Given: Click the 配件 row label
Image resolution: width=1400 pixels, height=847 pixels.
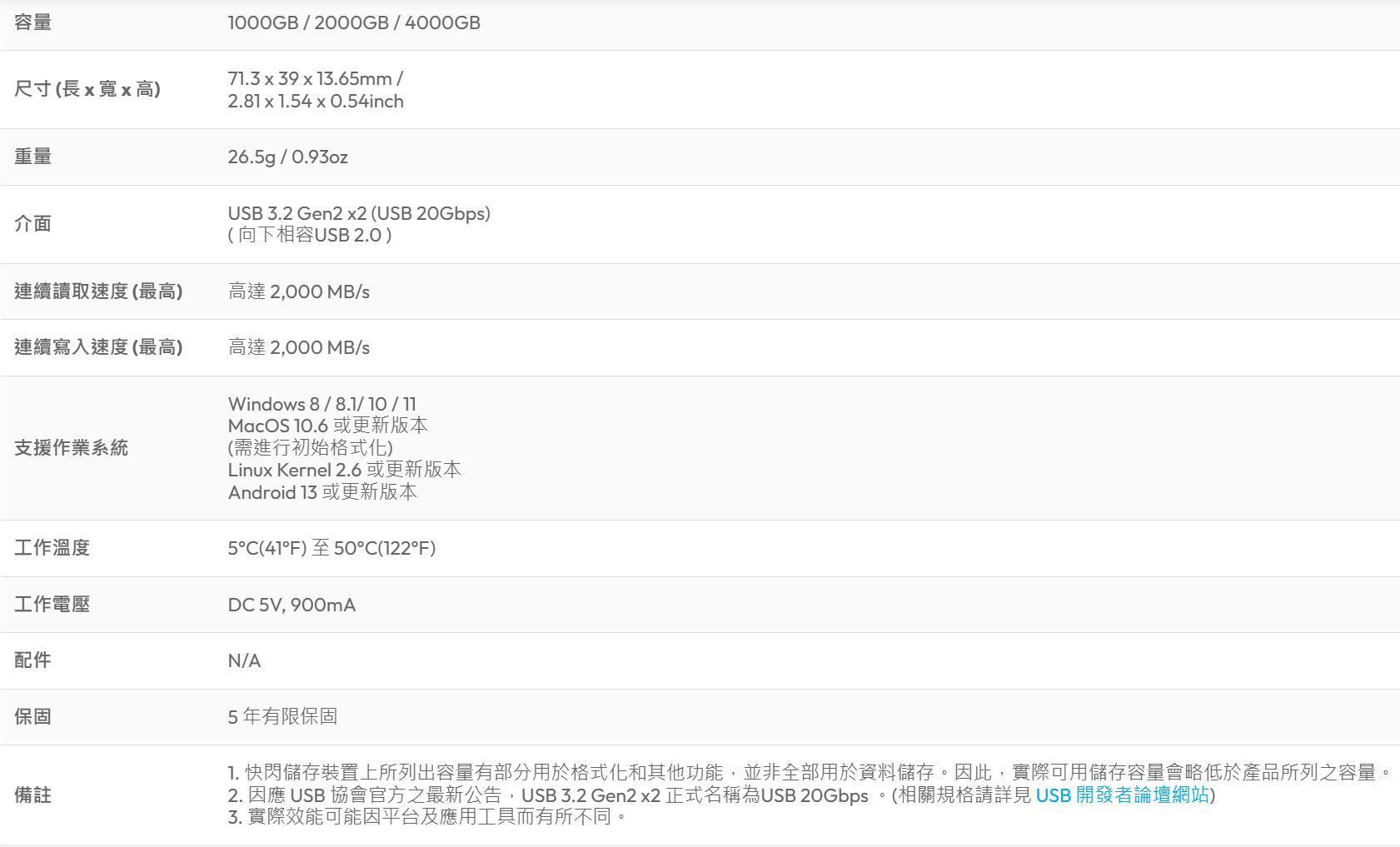Looking at the screenshot, I should [x=33, y=660].
